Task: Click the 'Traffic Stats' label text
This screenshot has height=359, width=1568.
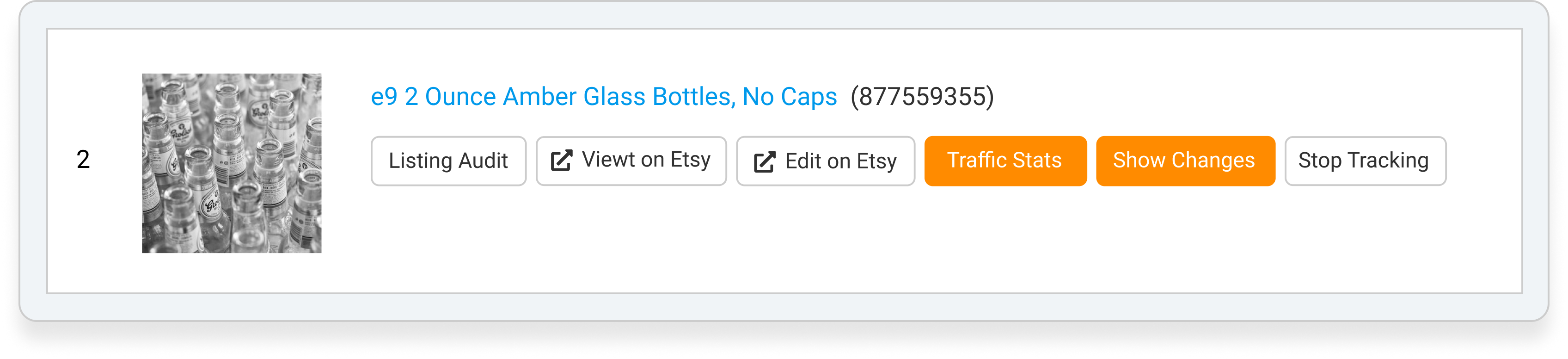Action: [x=1004, y=160]
